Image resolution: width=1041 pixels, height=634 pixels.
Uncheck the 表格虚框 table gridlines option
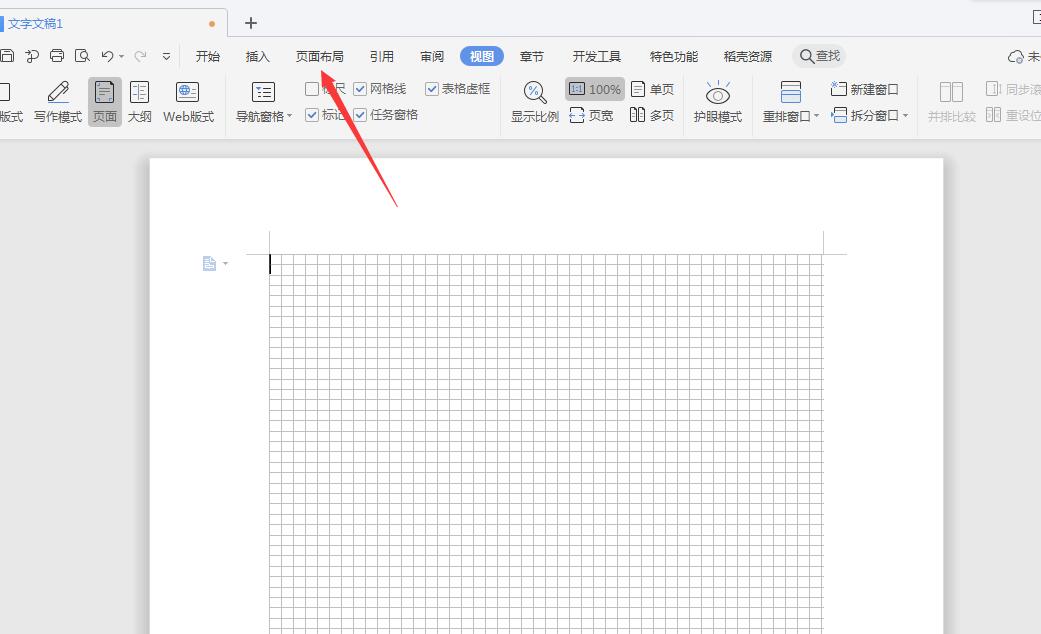coord(430,88)
